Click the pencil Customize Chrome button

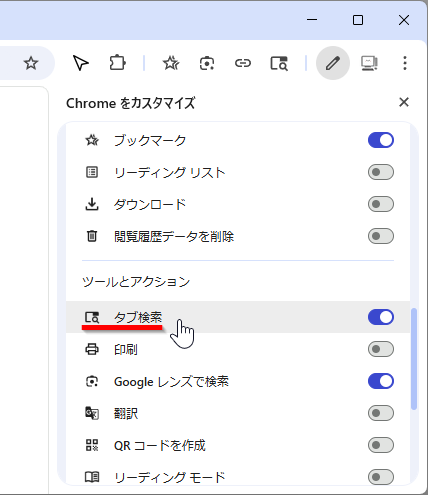pos(333,63)
